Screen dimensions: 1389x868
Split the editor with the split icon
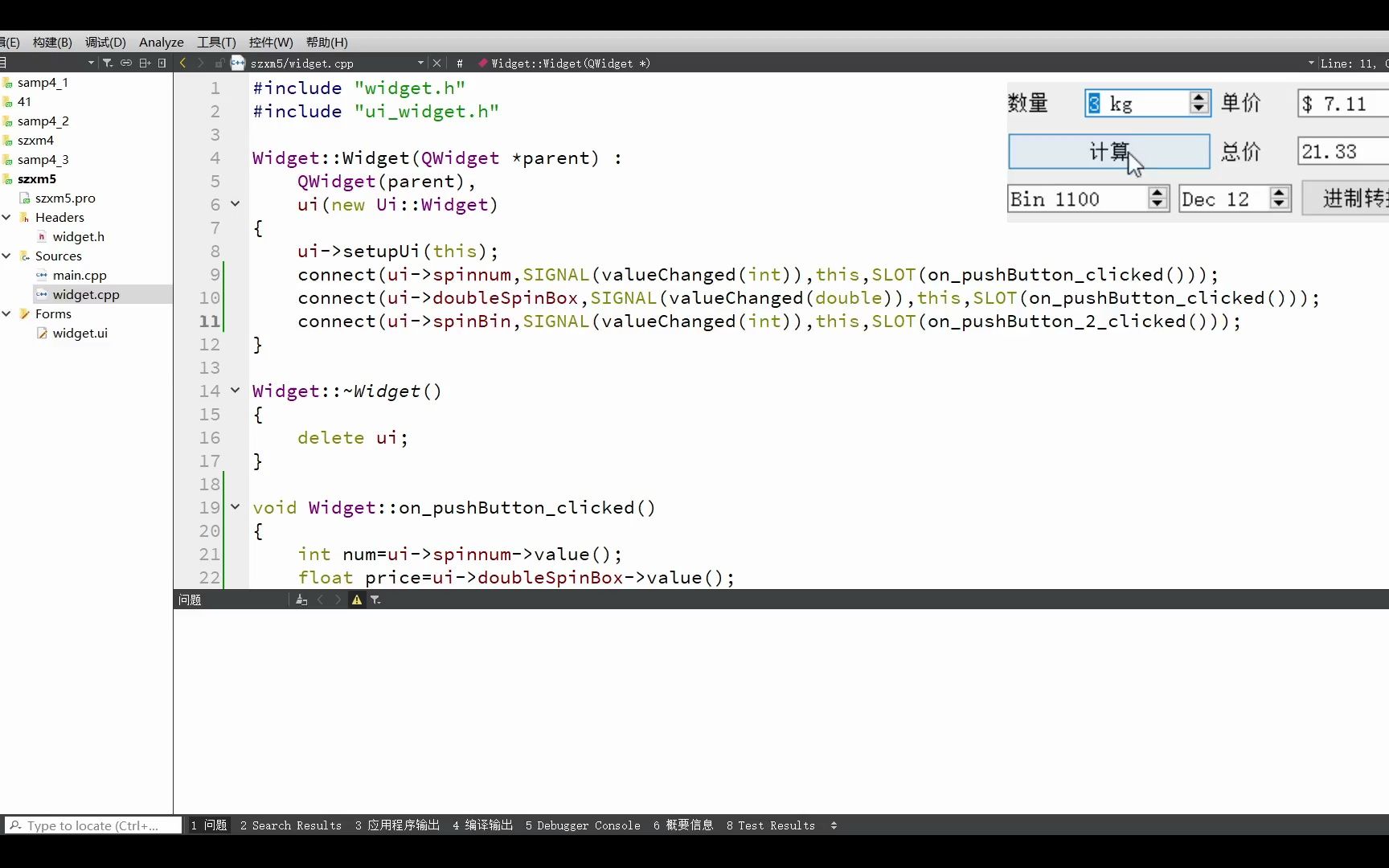pos(145,63)
